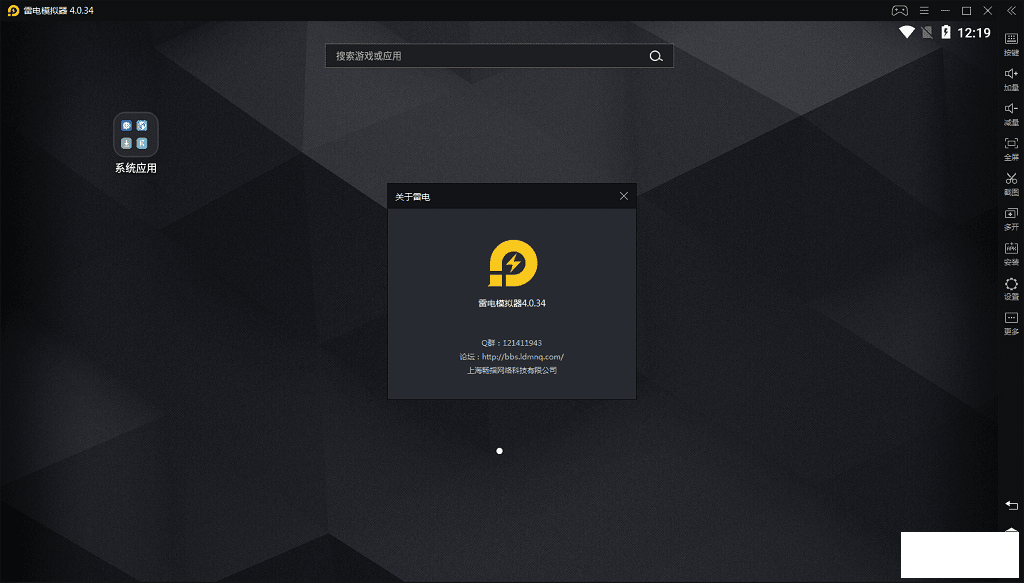The width and height of the screenshot is (1024, 583).
Task: Click the Android back arrow in sidebar
Action: click(x=1011, y=505)
